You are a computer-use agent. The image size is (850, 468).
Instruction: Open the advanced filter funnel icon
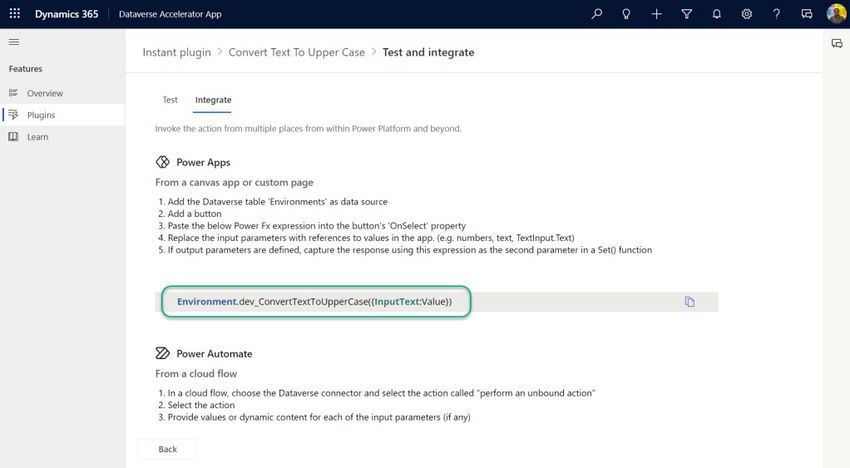tap(686, 14)
